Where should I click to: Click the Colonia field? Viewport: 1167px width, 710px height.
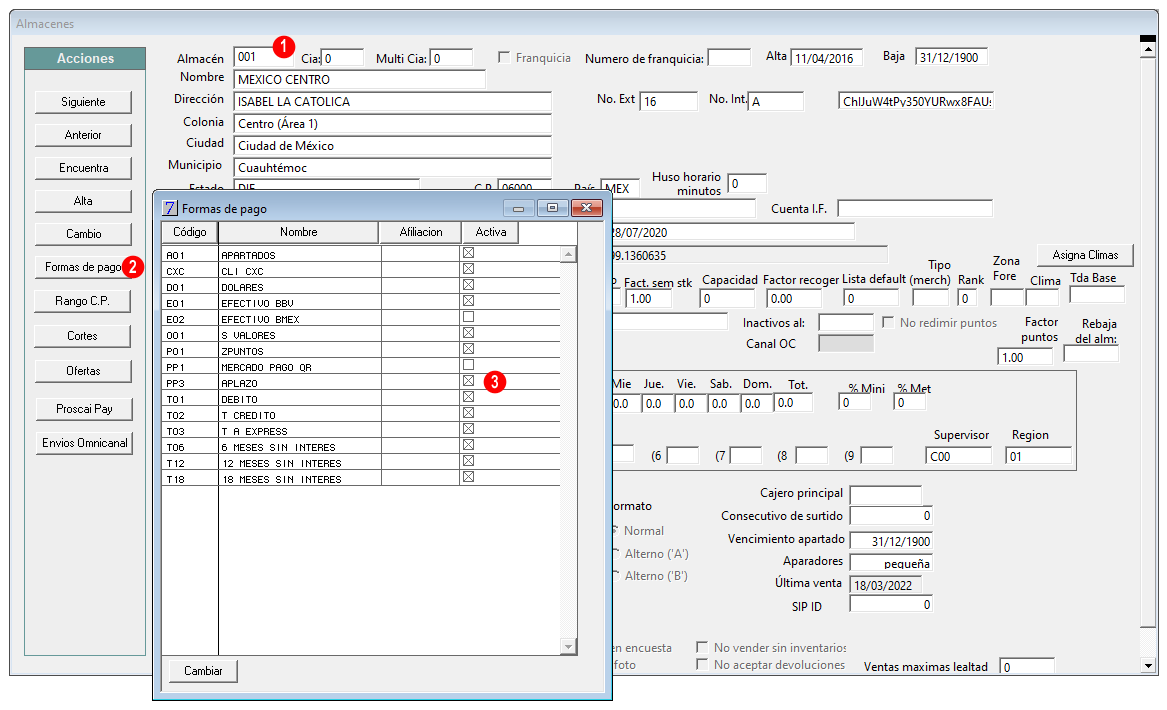[x=393, y=124]
